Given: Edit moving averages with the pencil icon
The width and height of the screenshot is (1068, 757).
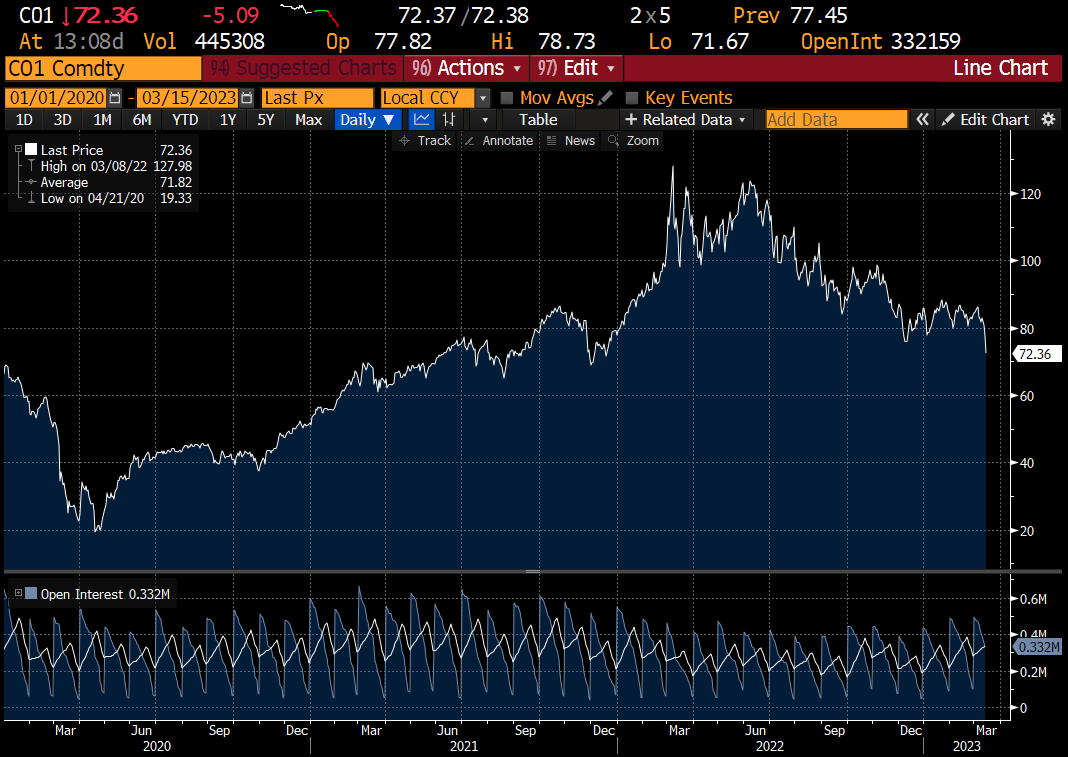Looking at the screenshot, I should (606, 98).
